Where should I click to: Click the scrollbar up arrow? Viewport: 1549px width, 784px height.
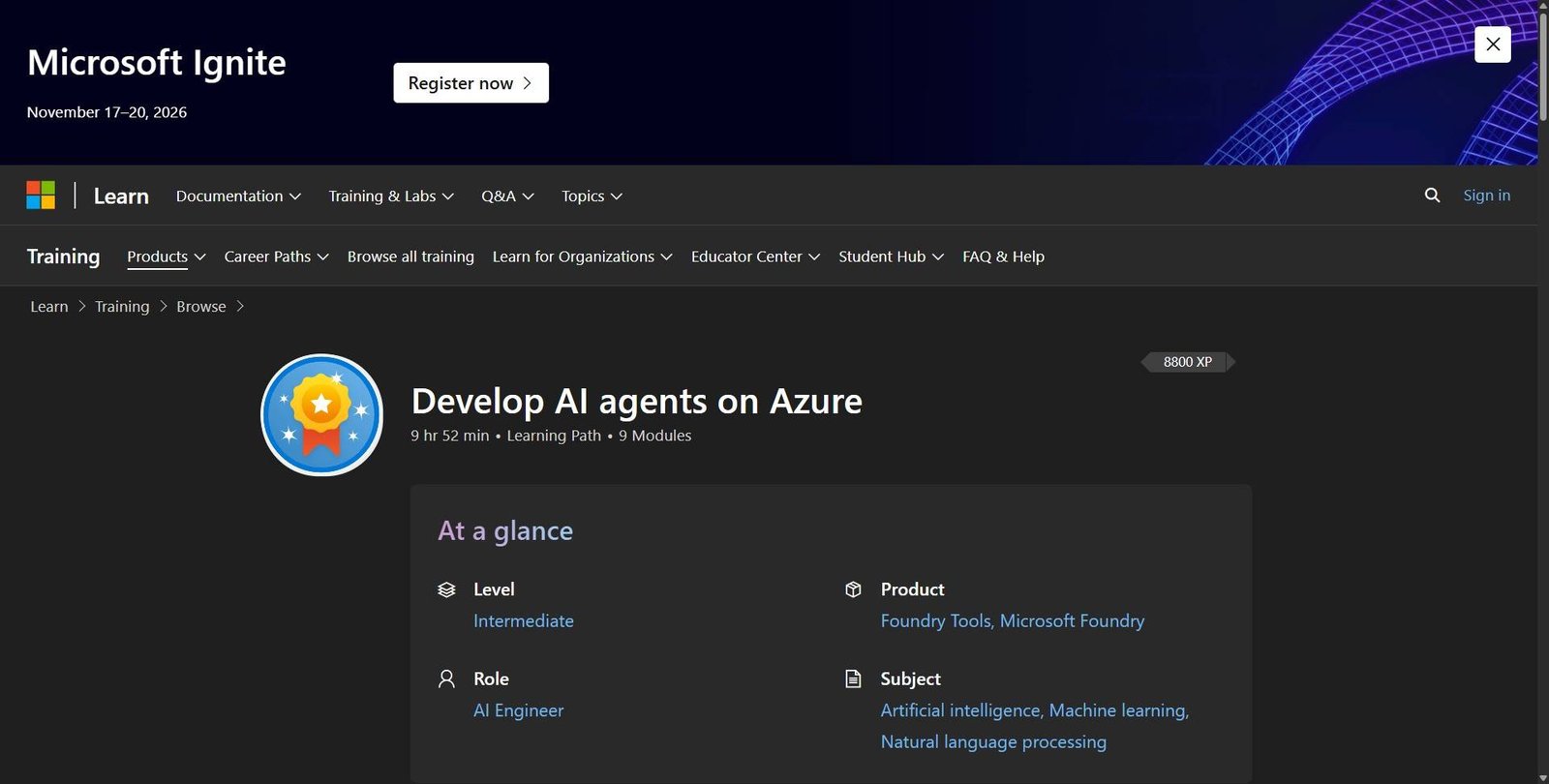(x=1543, y=5)
